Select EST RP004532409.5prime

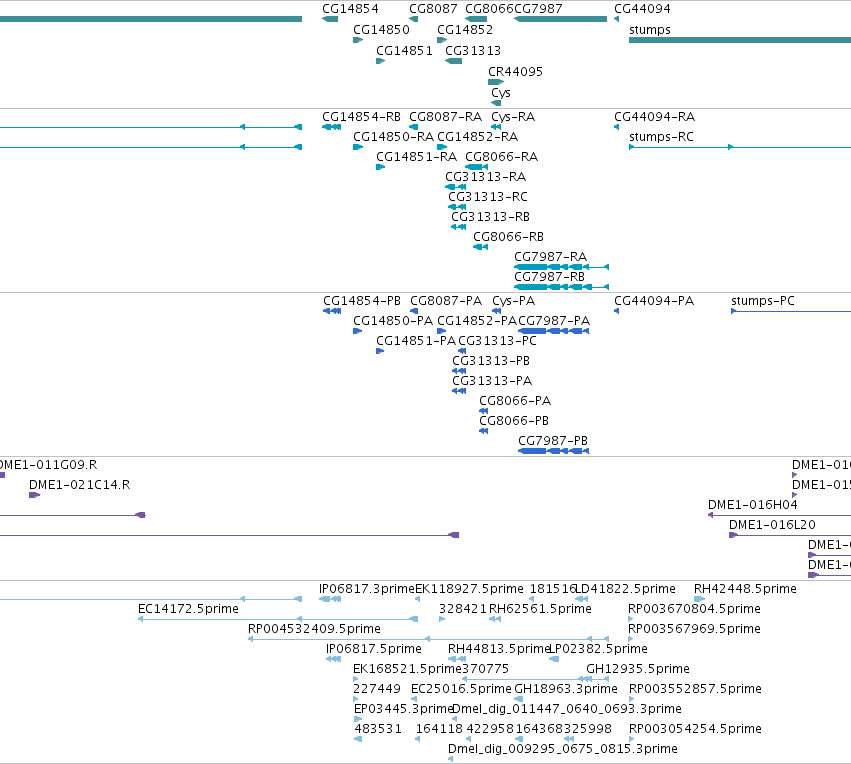click(314, 629)
